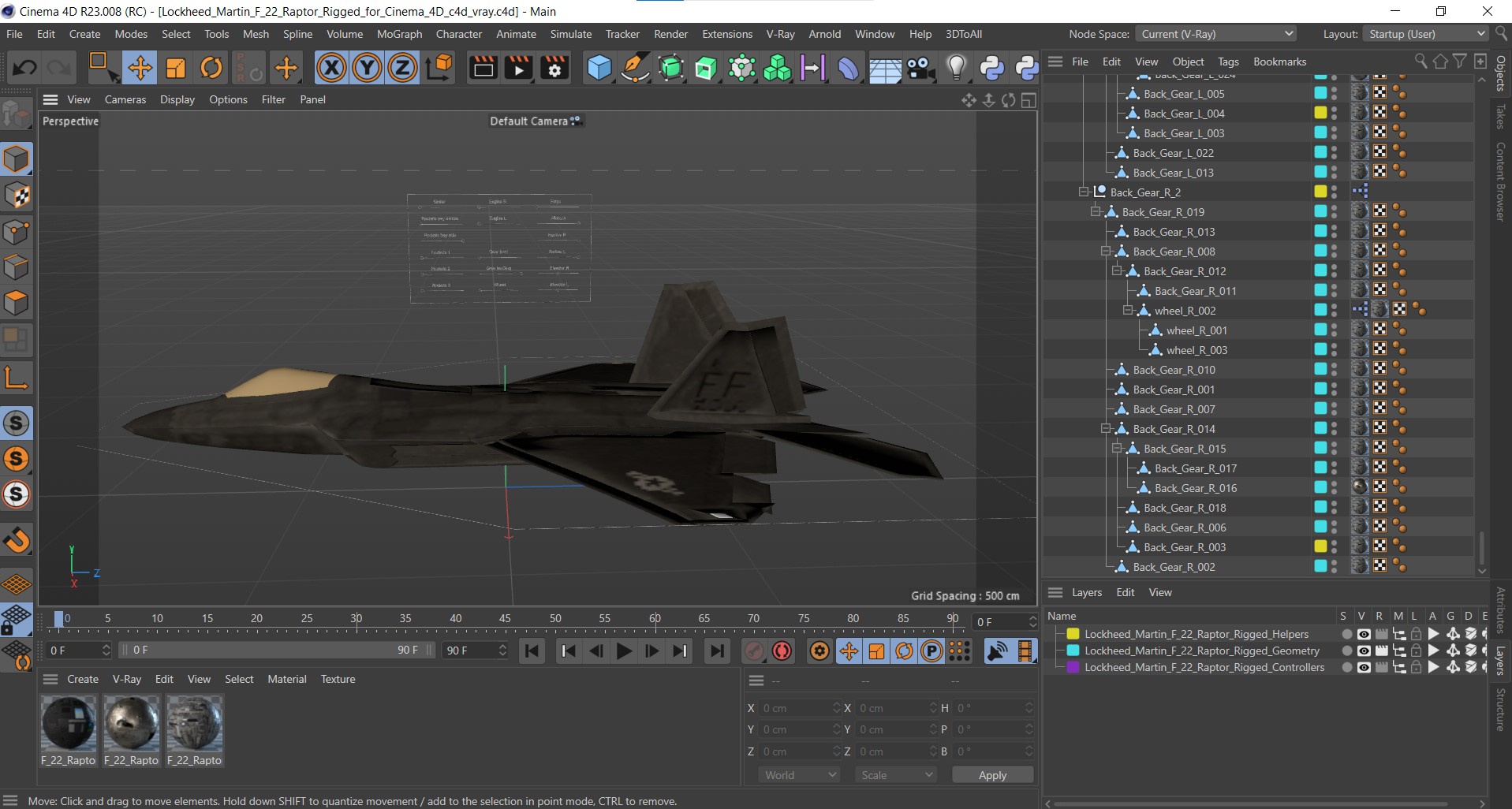Click the Render View clapperboard icon
Viewport: 1512px width, 809px height.
(483, 68)
